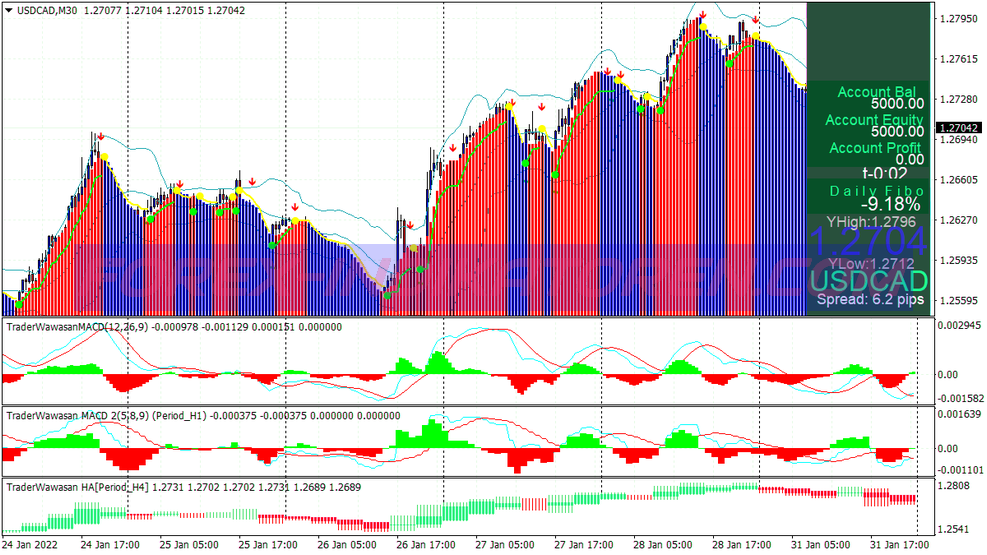The image size is (987, 555).
Task: Click the leftmost red sell arrow
Action: click(99, 137)
